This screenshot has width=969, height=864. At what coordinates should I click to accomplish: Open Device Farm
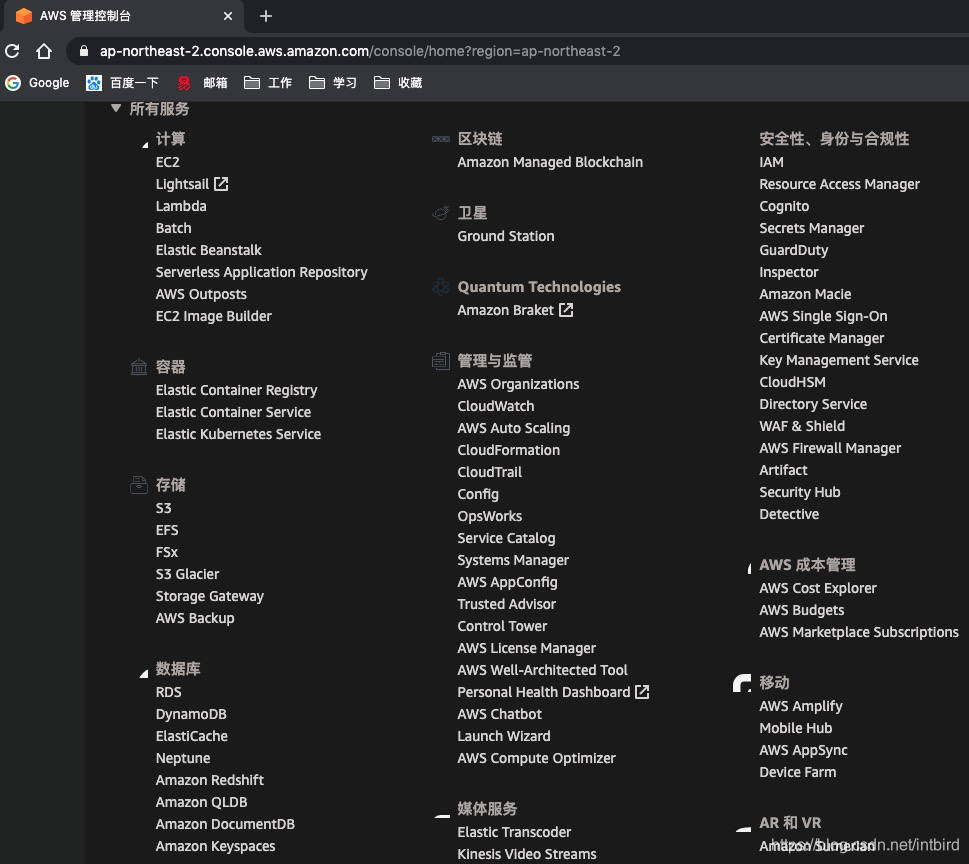click(x=798, y=773)
